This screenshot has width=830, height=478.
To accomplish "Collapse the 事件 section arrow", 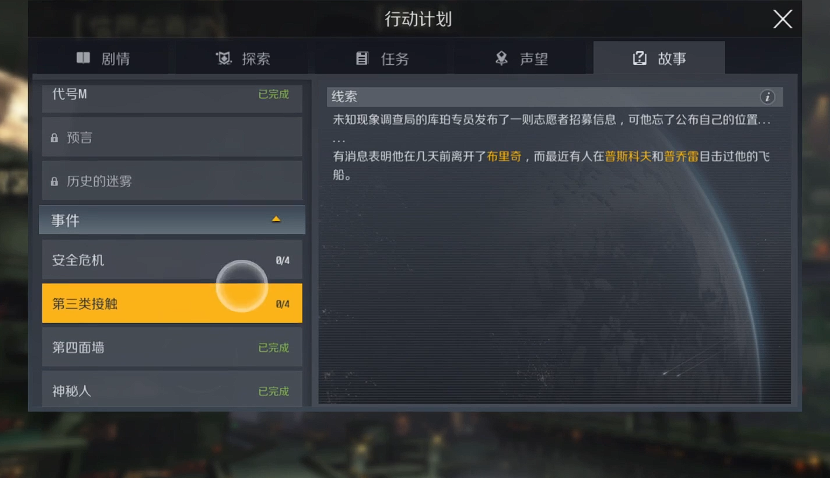I will (x=276, y=219).
